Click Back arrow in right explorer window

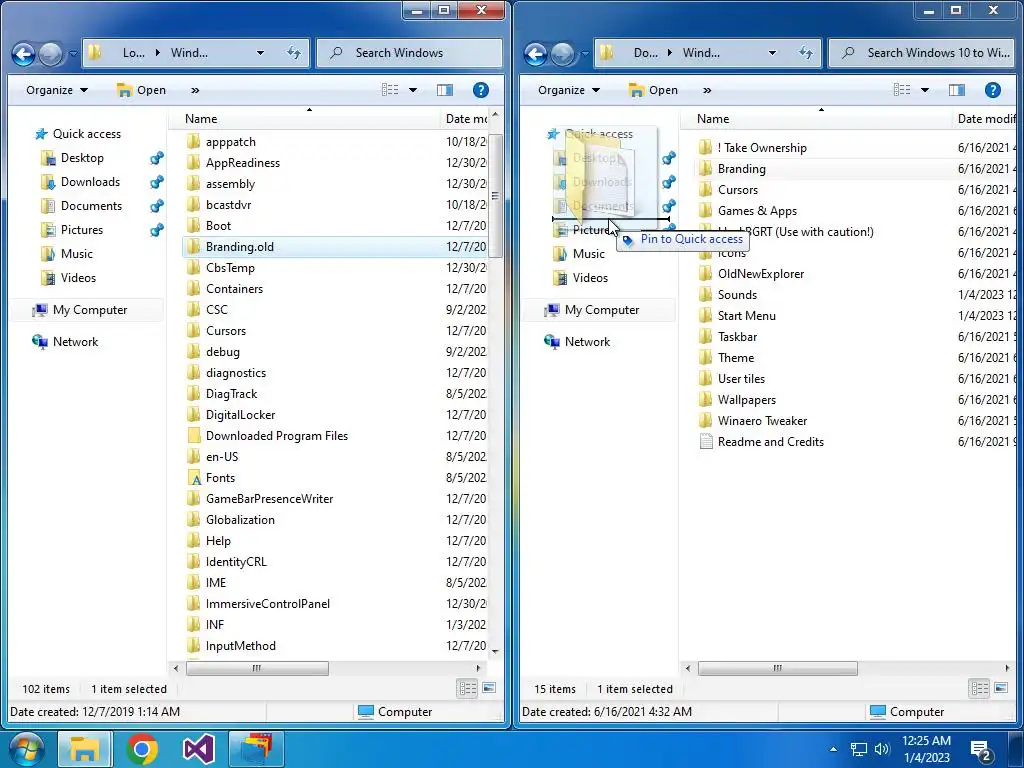click(x=536, y=54)
